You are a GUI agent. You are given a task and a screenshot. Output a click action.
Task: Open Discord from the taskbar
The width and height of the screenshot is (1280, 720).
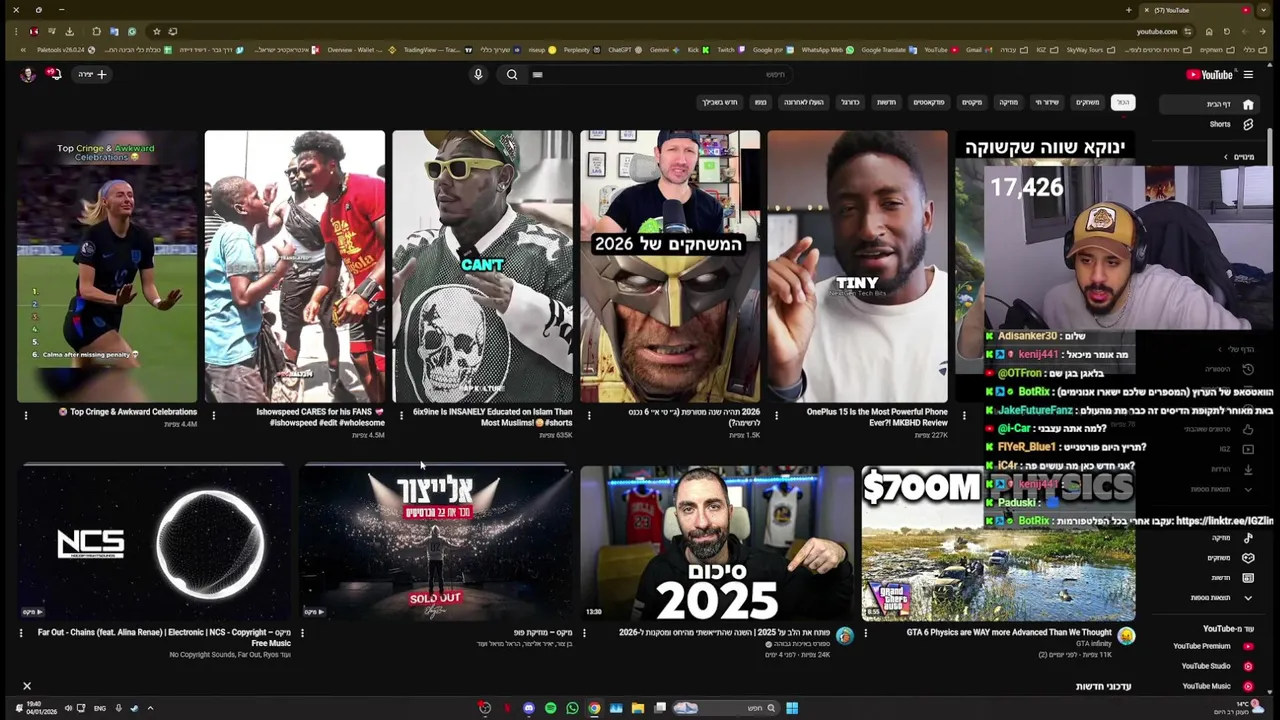point(529,708)
